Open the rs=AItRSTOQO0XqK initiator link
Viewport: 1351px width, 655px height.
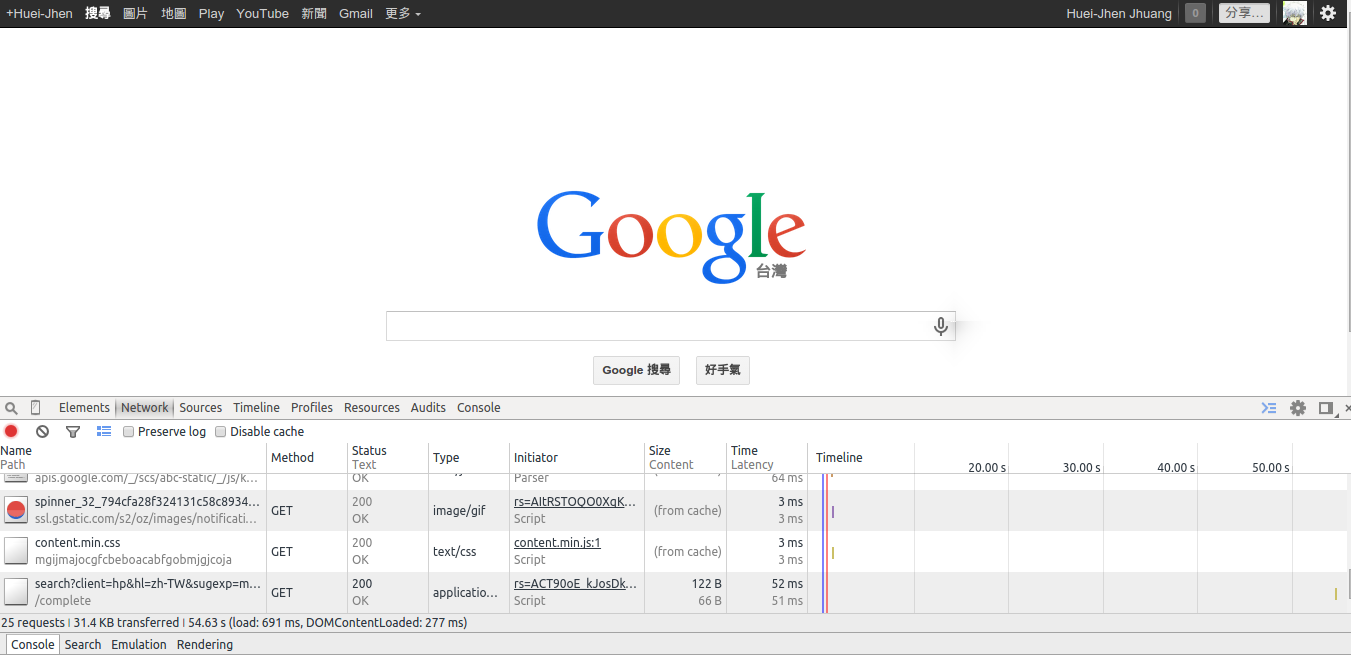pos(575,502)
